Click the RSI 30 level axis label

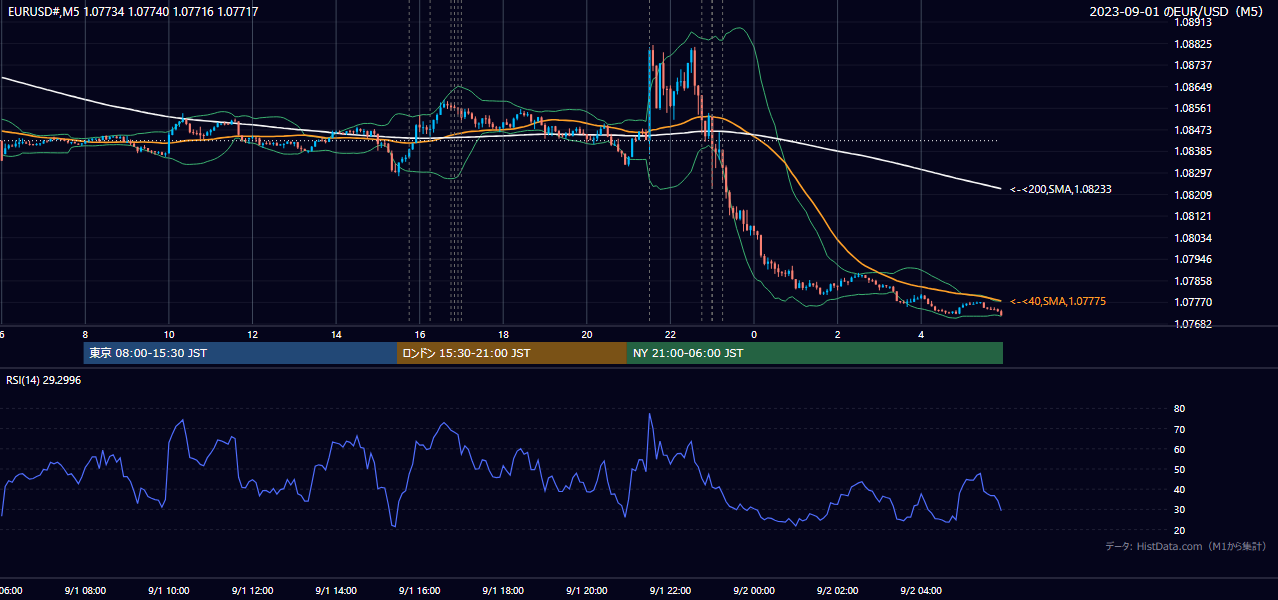click(x=1179, y=510)
